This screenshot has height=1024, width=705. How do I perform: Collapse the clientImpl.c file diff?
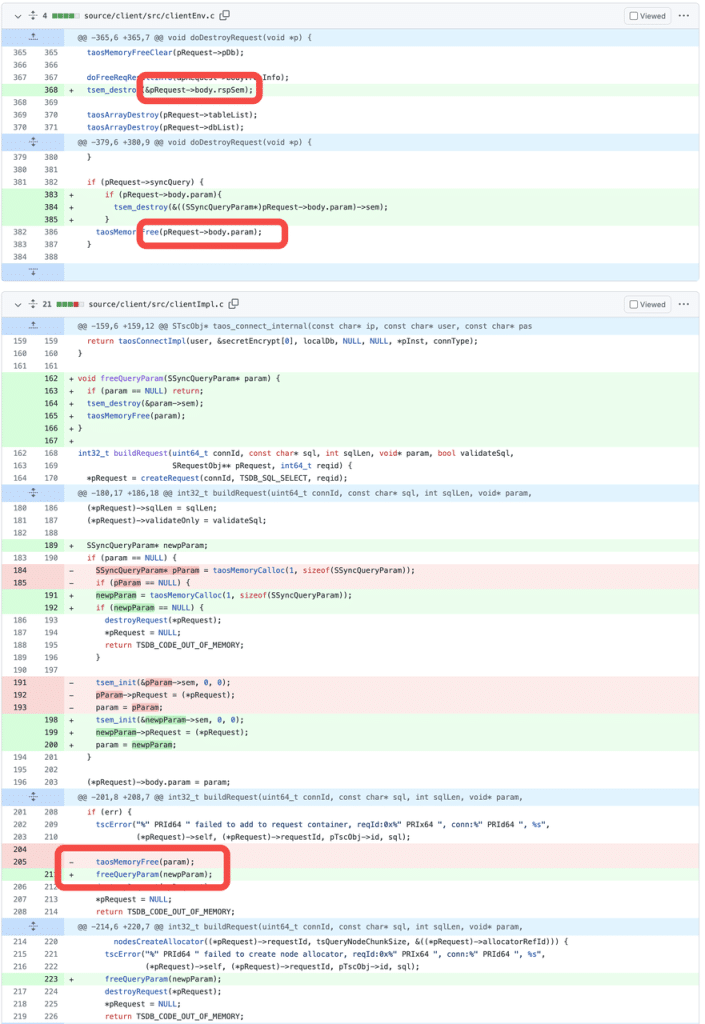14,304
